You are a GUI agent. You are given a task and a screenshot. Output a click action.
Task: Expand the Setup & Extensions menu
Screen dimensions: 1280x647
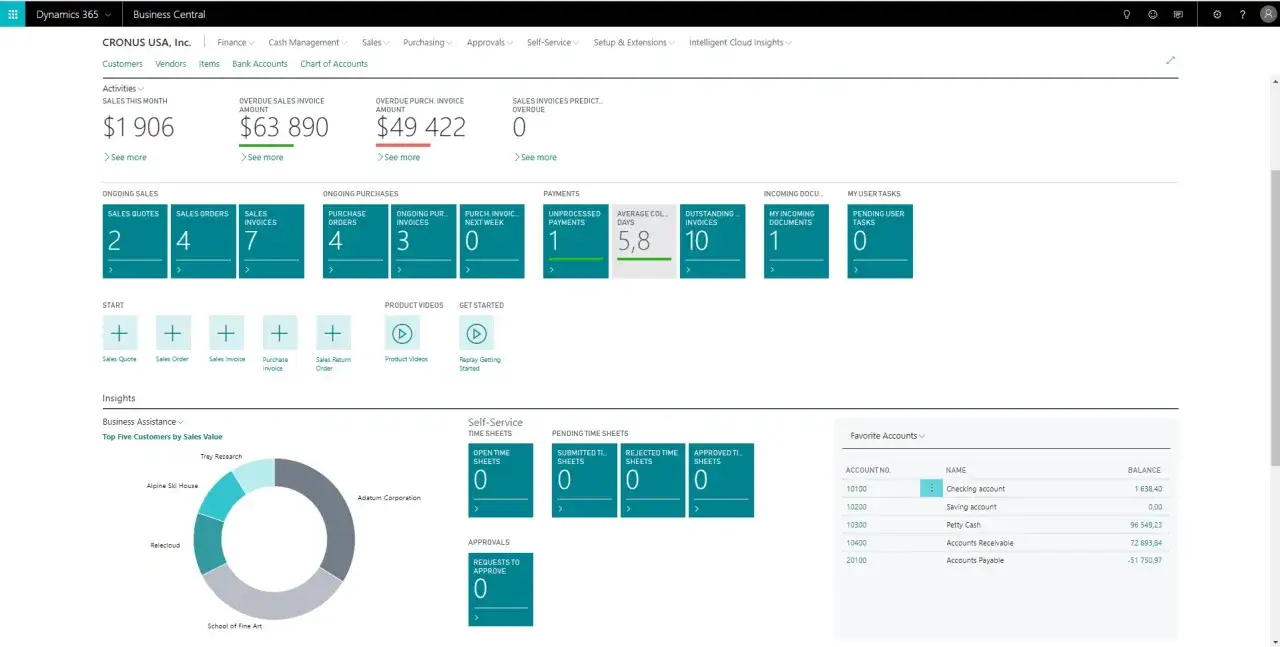coord(634,43)
